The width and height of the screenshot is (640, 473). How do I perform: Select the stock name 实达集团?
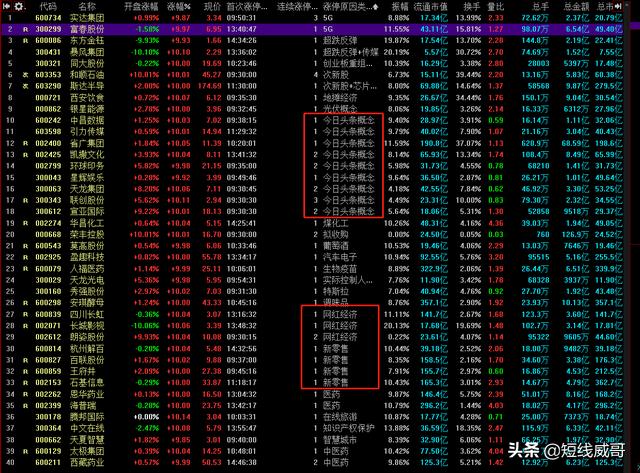87,18
